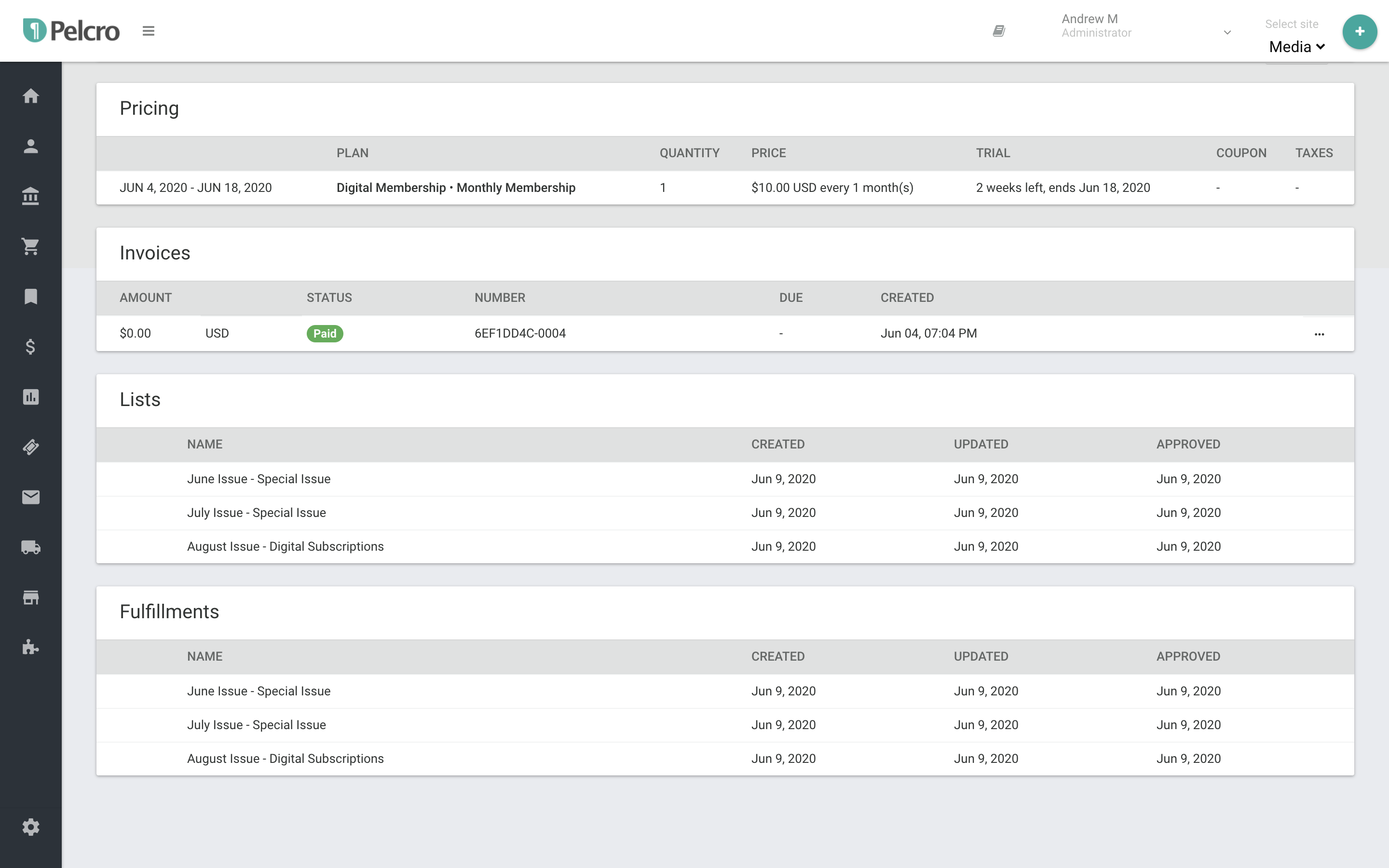Image resolution: width=1389 pixels, height=868 pixels.
Task: Open the customers person icon
Action: pos(30,147)
